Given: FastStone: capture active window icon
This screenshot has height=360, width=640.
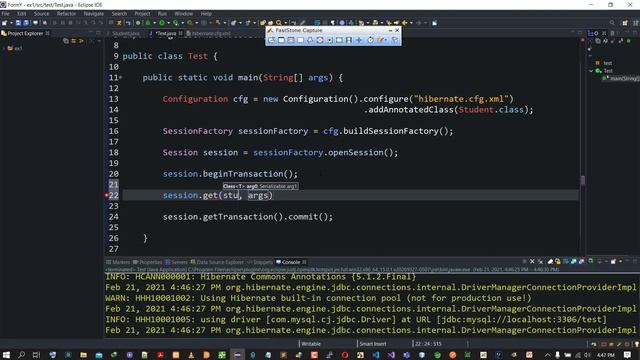Looking at the screenshot, I should (x=281, y=40).
